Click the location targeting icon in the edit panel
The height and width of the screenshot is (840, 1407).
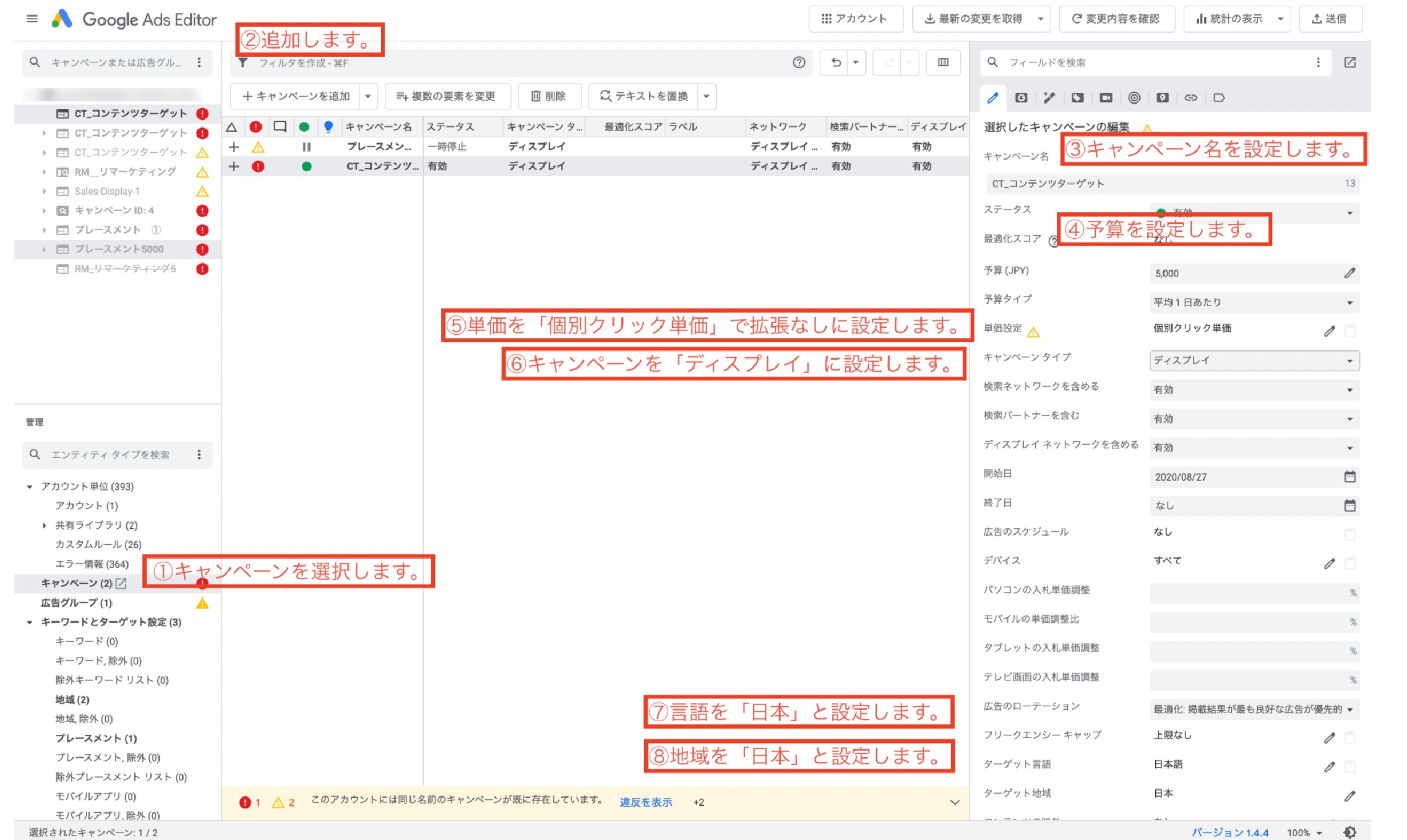point(1162,98)
